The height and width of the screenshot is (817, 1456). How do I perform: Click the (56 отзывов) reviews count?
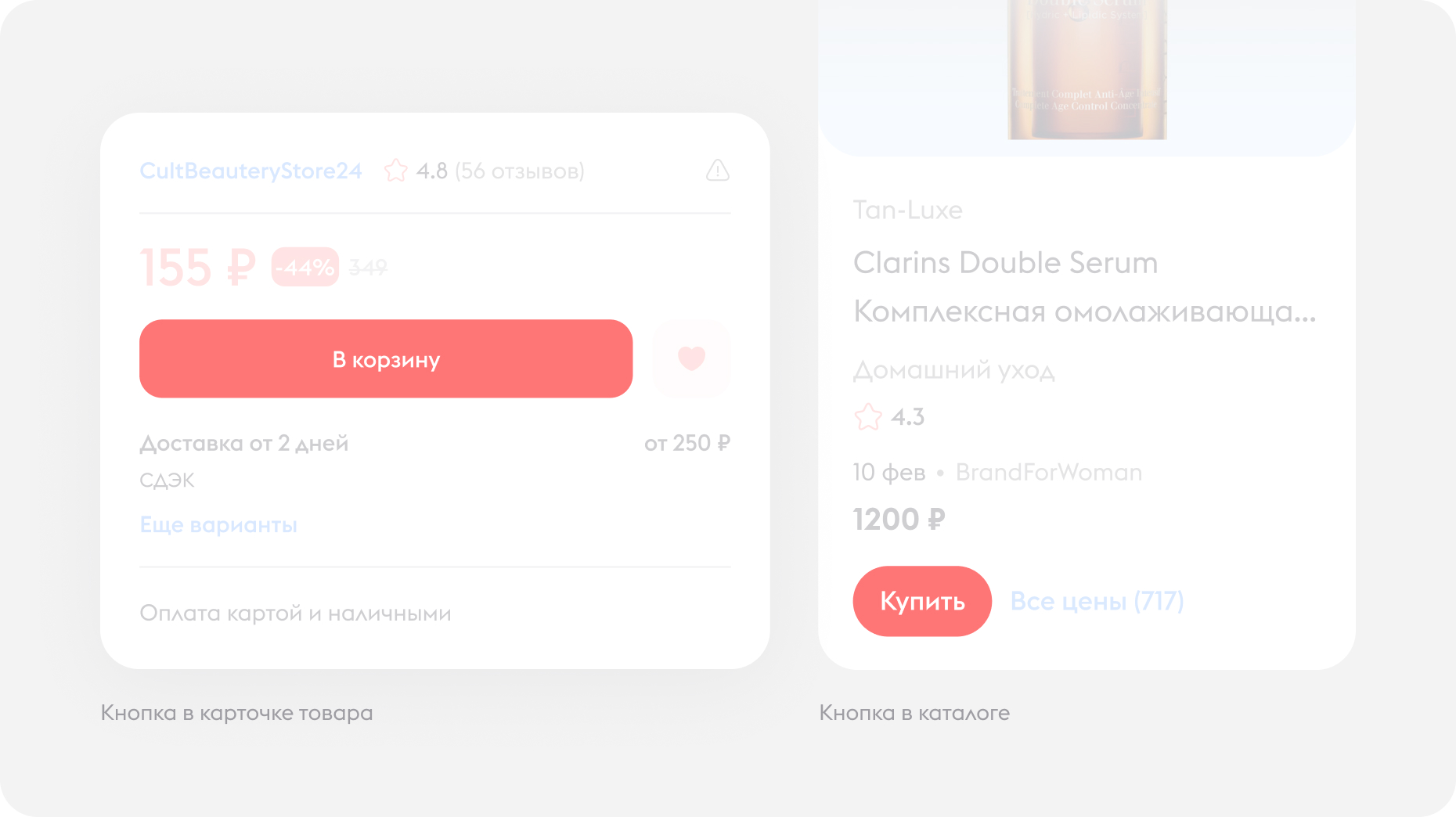(520, 171)
